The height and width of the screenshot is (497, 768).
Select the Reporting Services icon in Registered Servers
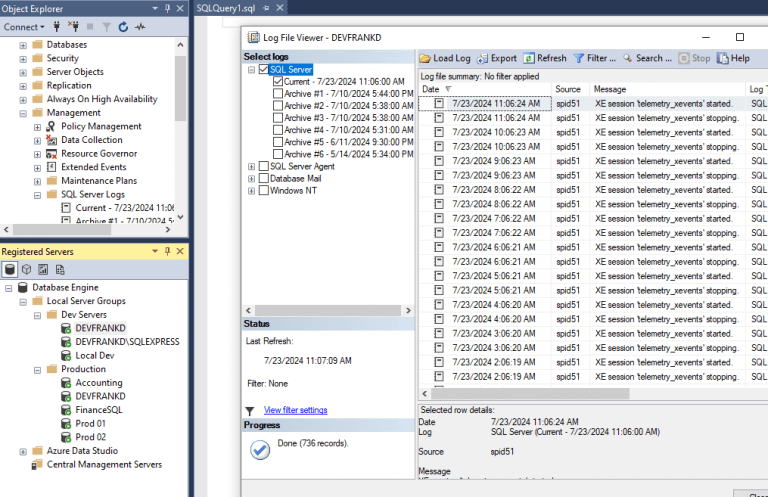pyautogui.click(x=43, y=269)
